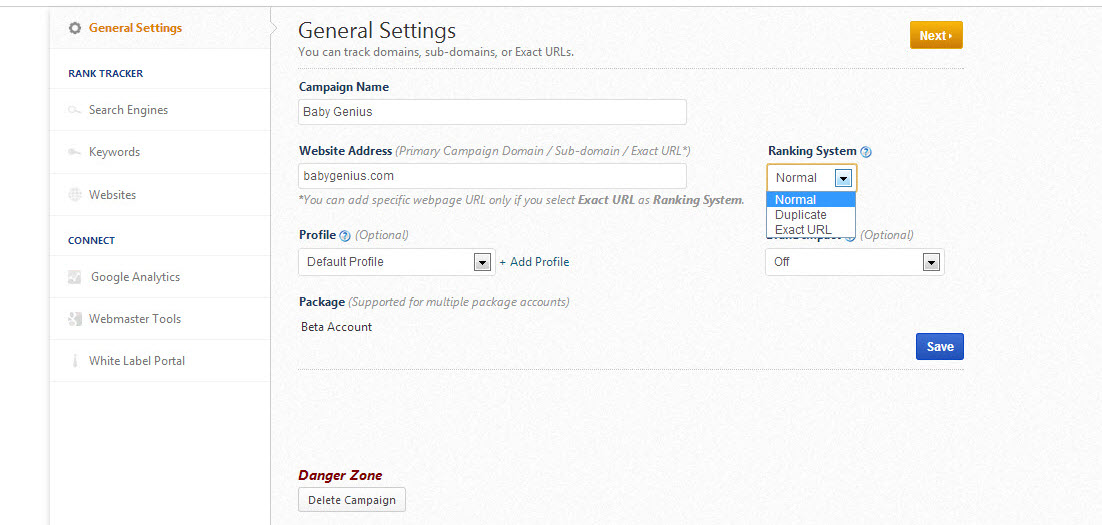Click the White Label Portal icon
This screenshot has width=1102, height=525.
coord(74,361)
